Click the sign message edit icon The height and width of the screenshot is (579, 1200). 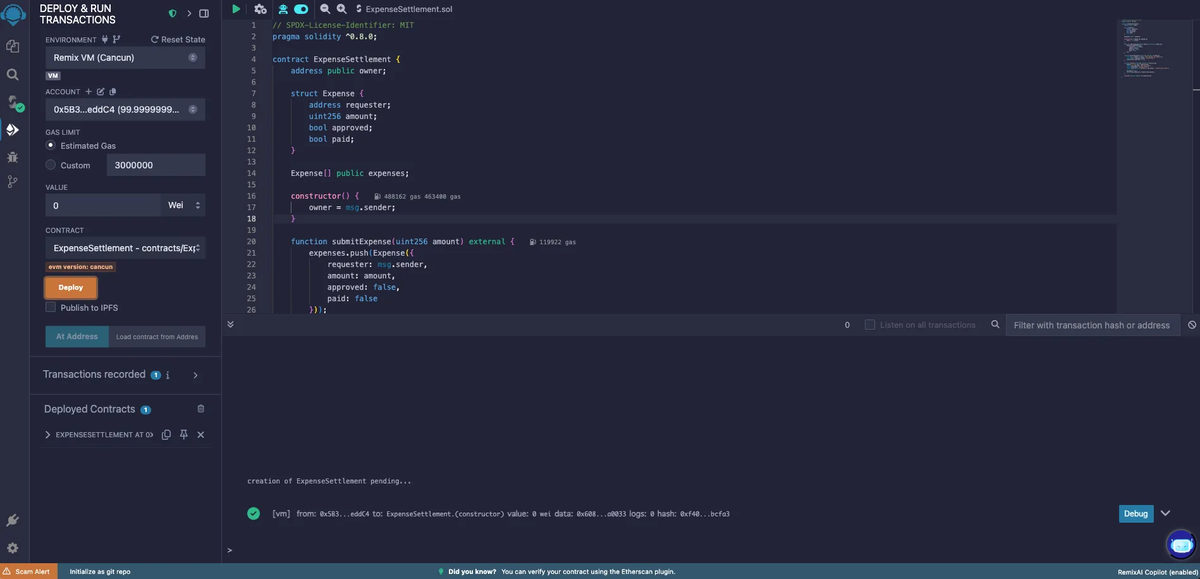pyautogui.click(x=100, y=92)
